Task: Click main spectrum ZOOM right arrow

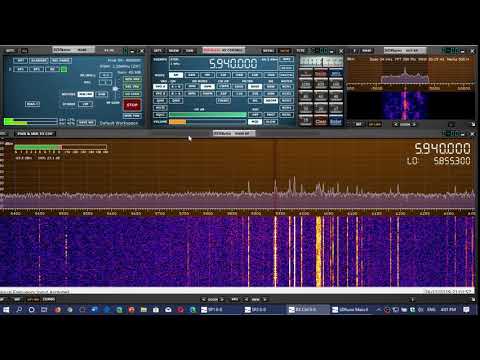Action: [x=222, y=300]
